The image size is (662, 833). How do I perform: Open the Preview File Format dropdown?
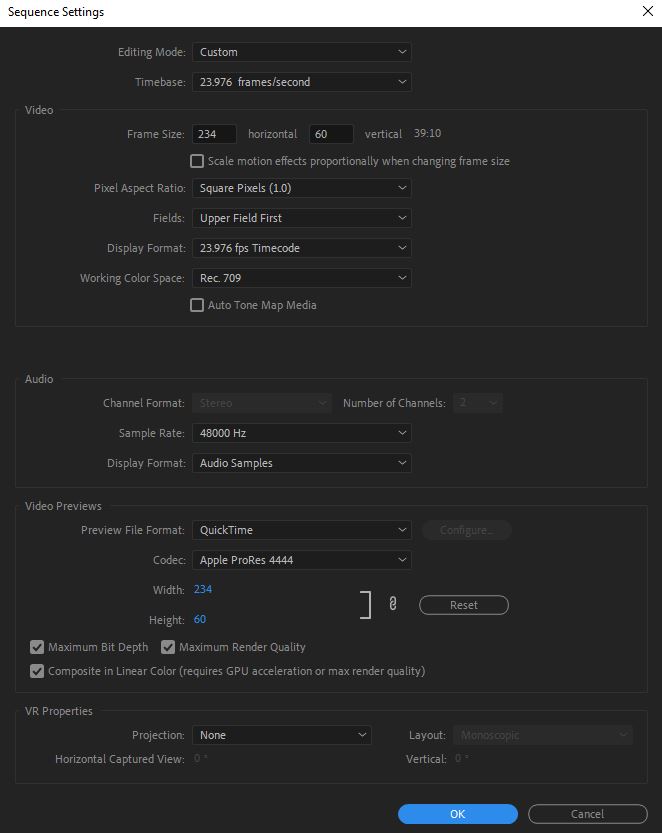pyautogui.click(x=302, y=529)
